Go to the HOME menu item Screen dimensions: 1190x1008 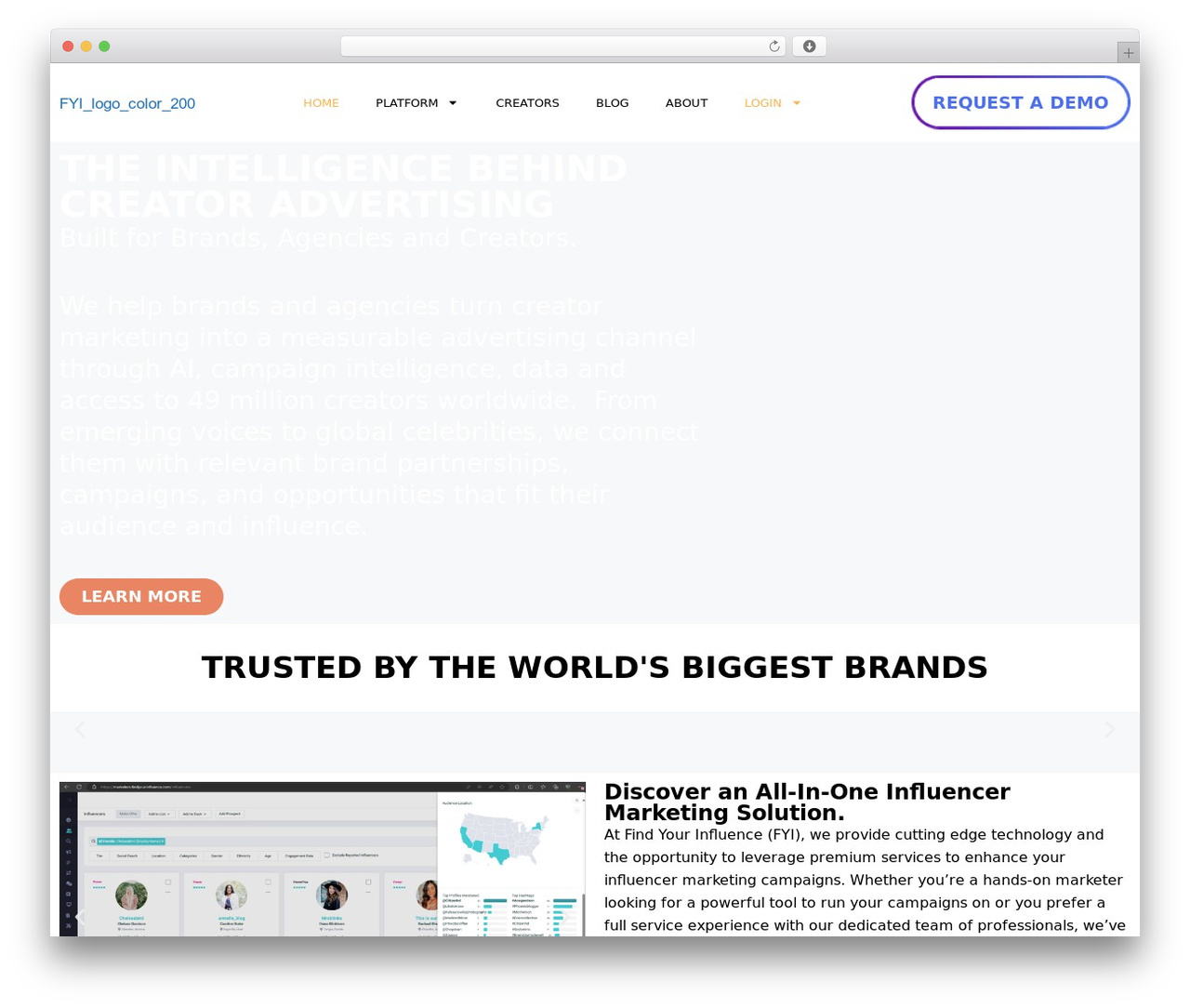tap(321, 103)
